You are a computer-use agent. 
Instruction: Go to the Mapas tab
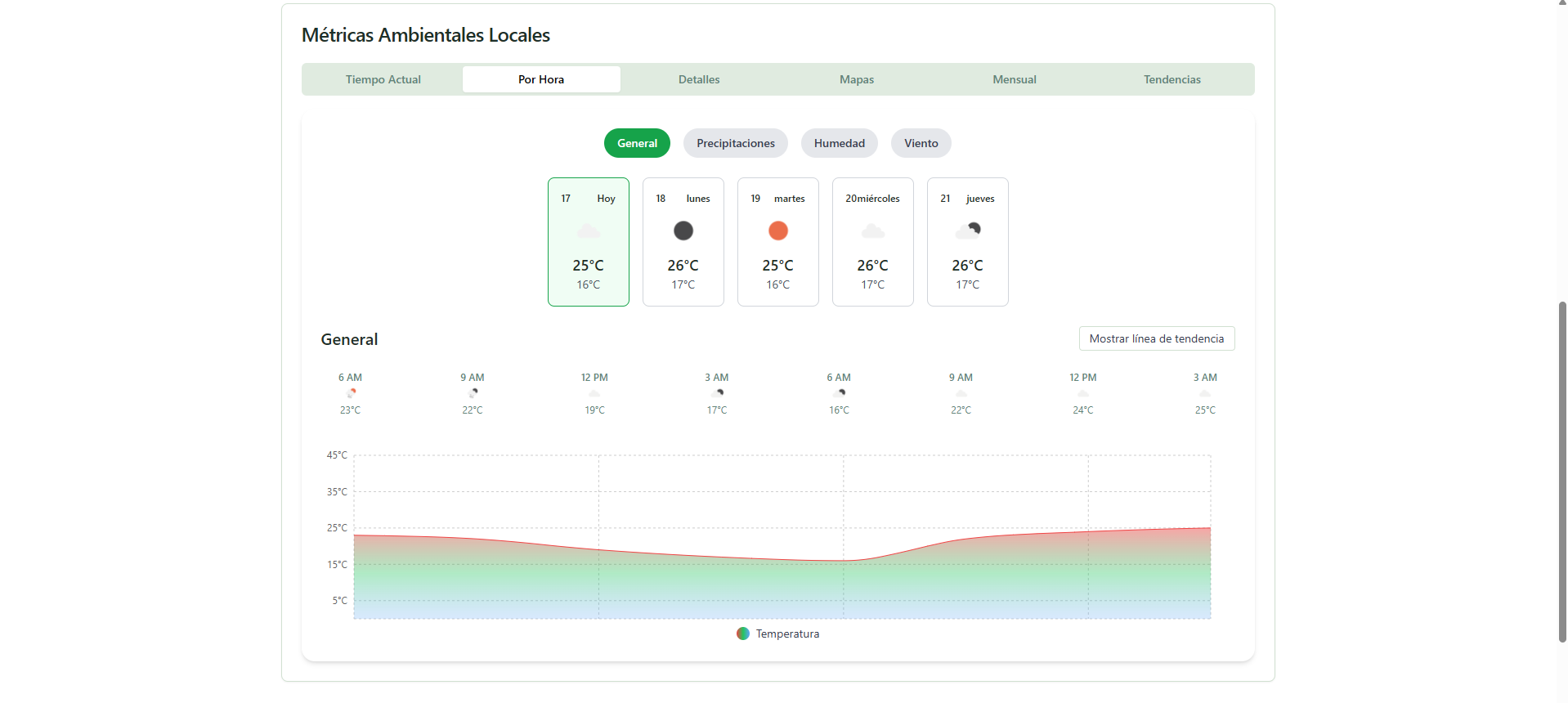click(x=857, y=79)
